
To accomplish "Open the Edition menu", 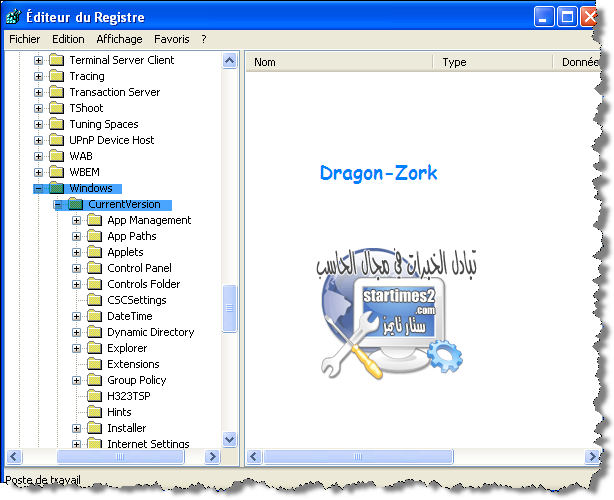I will coord(68,39).
